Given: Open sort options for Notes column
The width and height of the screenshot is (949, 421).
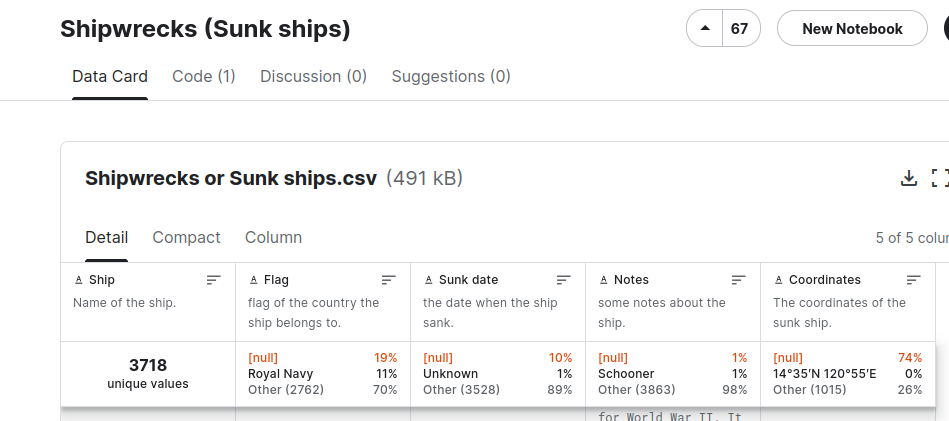Looking at the screenshot, I should point(739,280).
